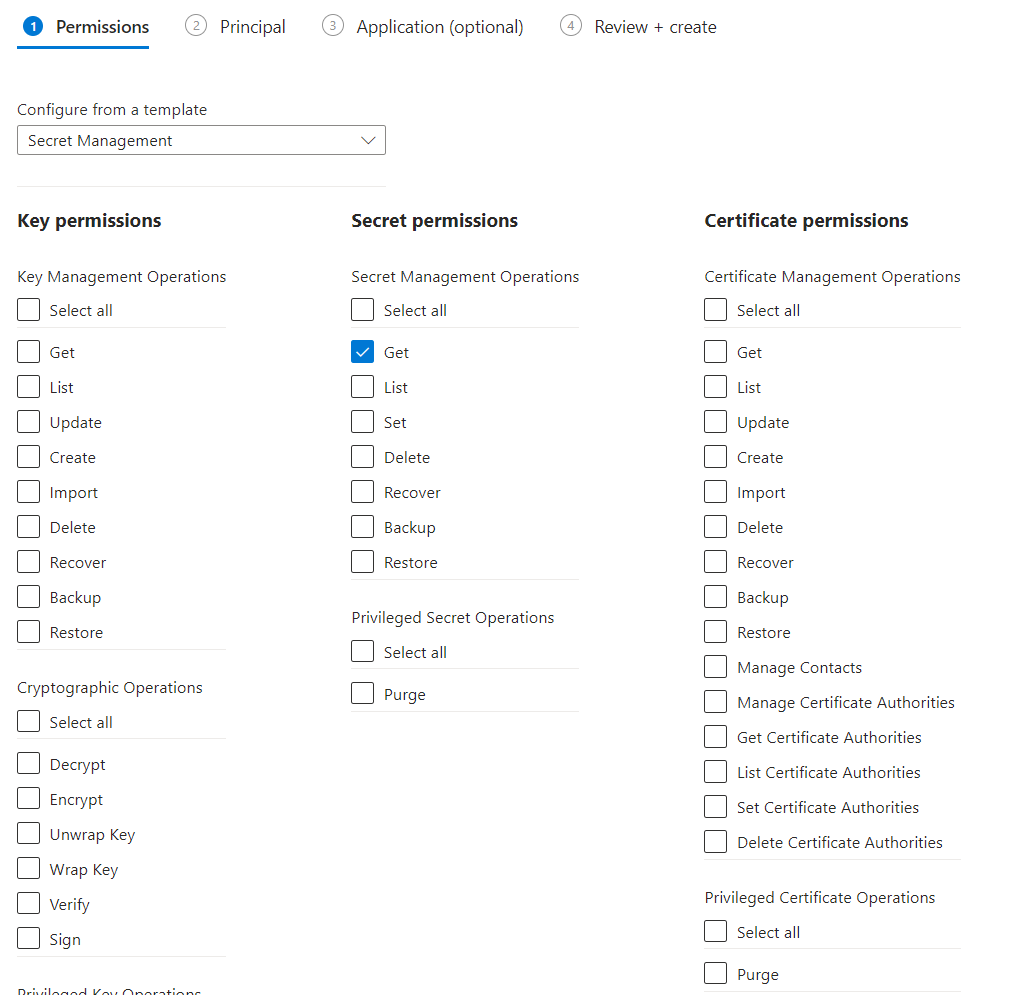This screenshot has height=995, width=1018.
Task: Tick Select all under Key Management Operations
Action: (29, 310)
